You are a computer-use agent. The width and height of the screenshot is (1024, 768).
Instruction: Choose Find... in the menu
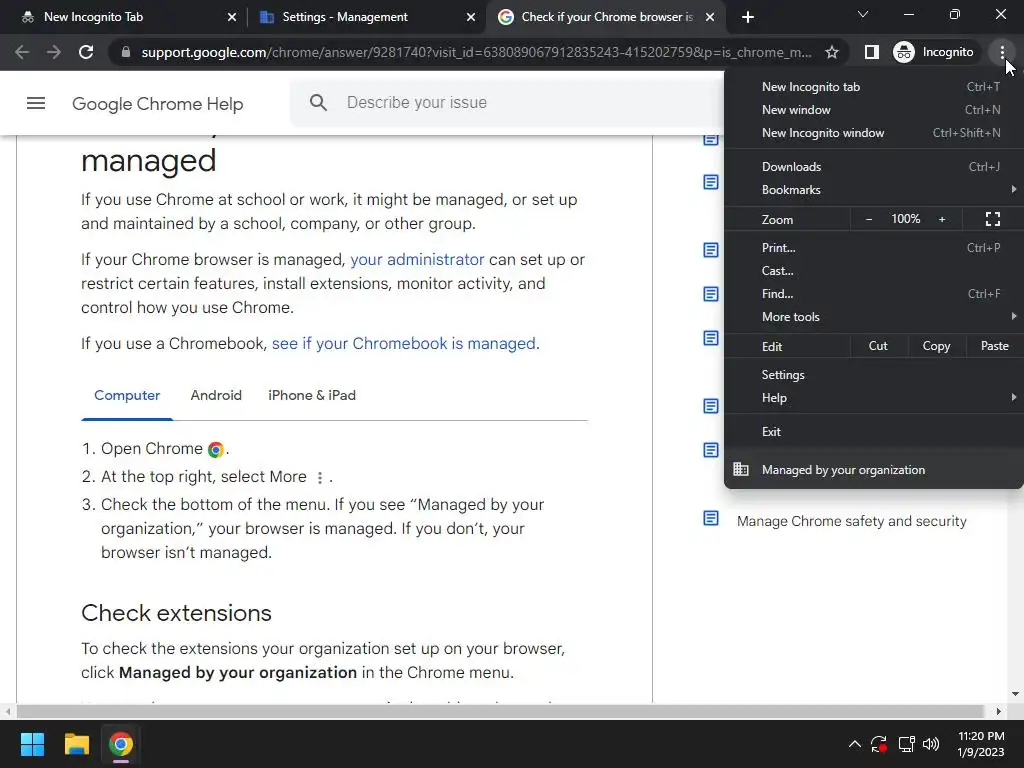[874, 293]
